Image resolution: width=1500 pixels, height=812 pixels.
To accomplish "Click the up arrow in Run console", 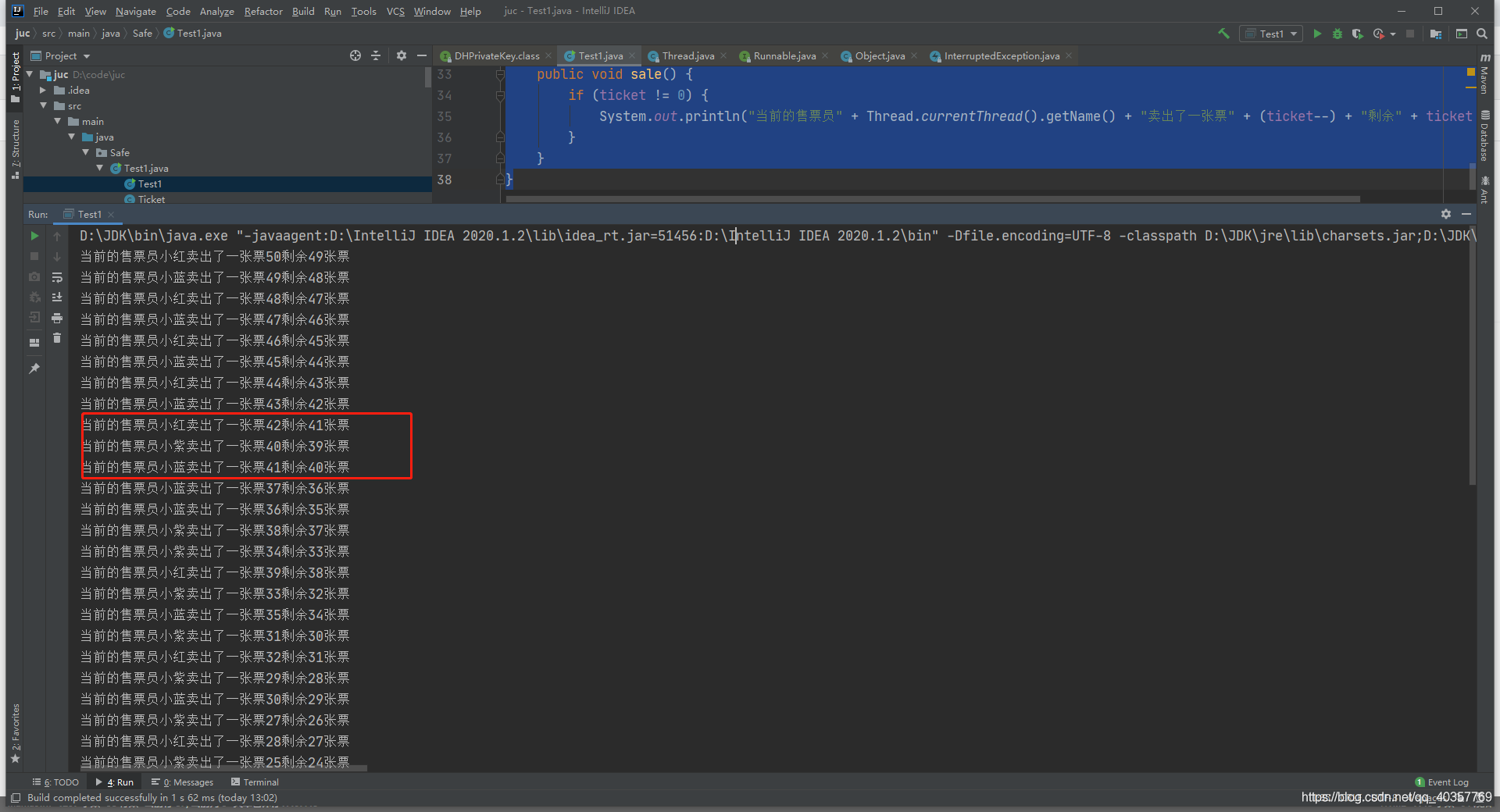I will [57, 235].
